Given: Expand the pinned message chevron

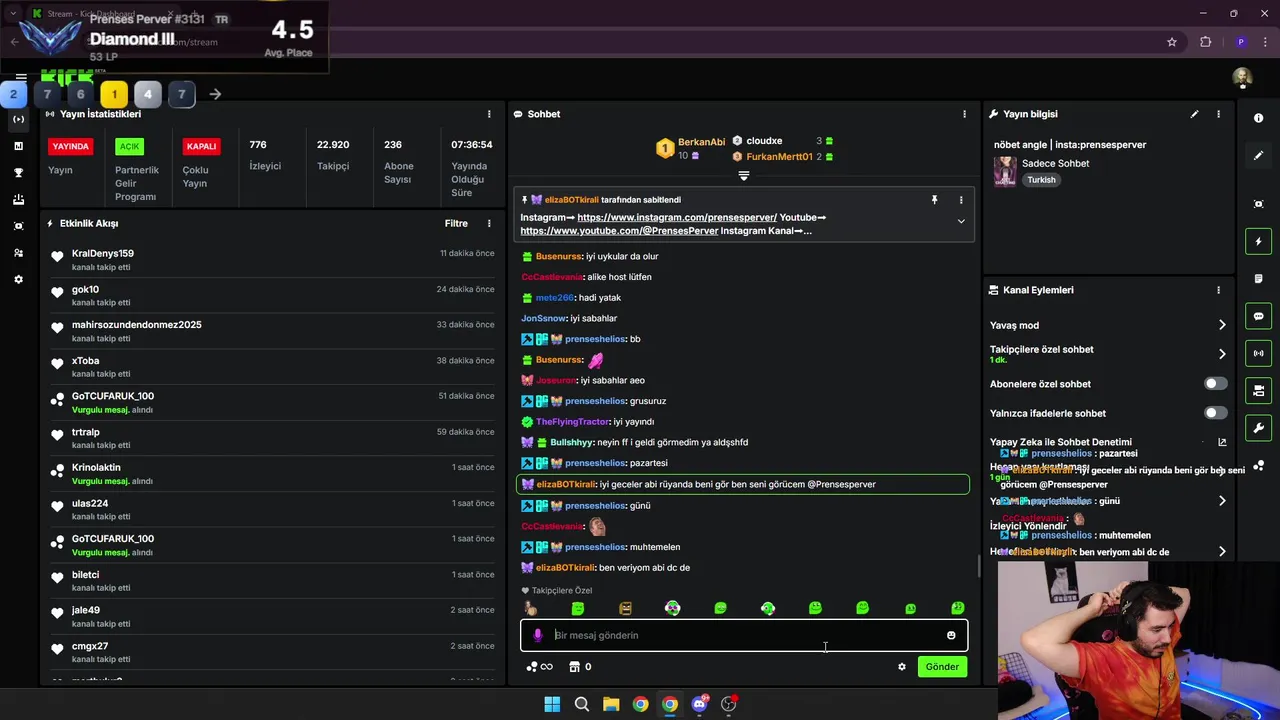Looking at the screenshot, I should [961, 222].
